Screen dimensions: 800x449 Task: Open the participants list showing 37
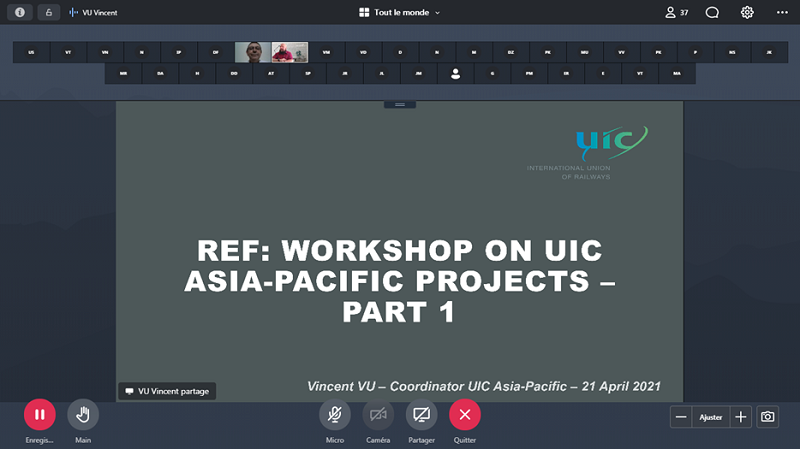[677, 12]
